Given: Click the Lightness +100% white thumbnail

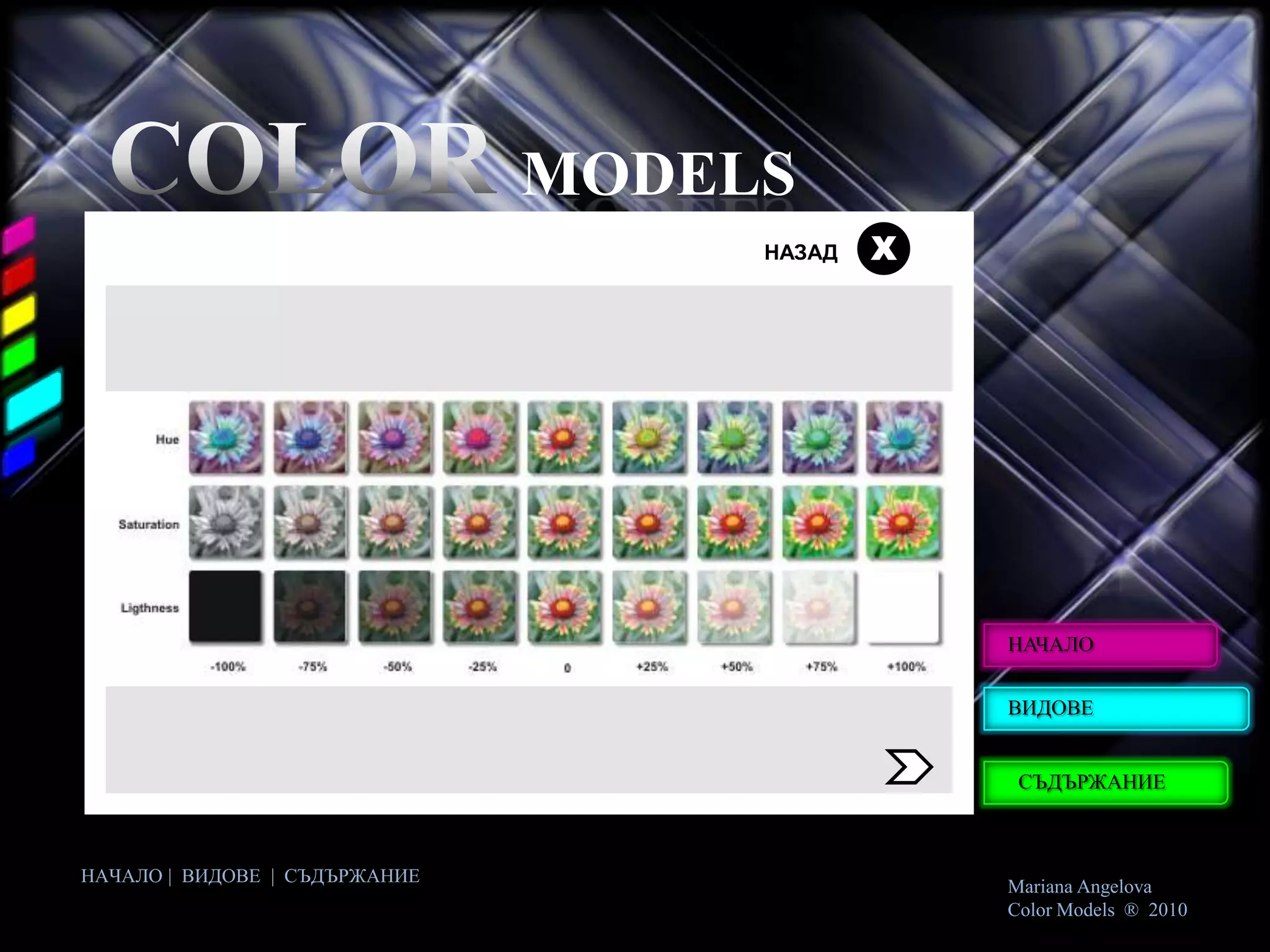Looking at the screenshot, I should coord(904,606).
